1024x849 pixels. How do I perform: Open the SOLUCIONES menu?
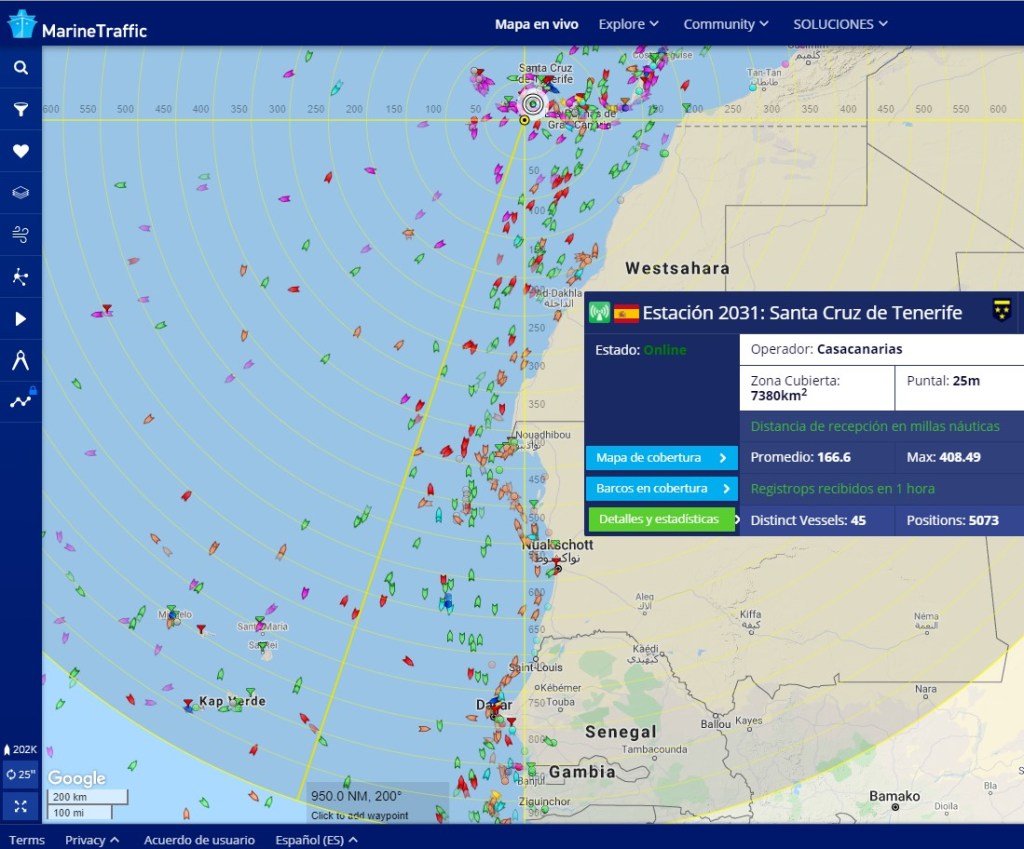[x=839, y=24]
